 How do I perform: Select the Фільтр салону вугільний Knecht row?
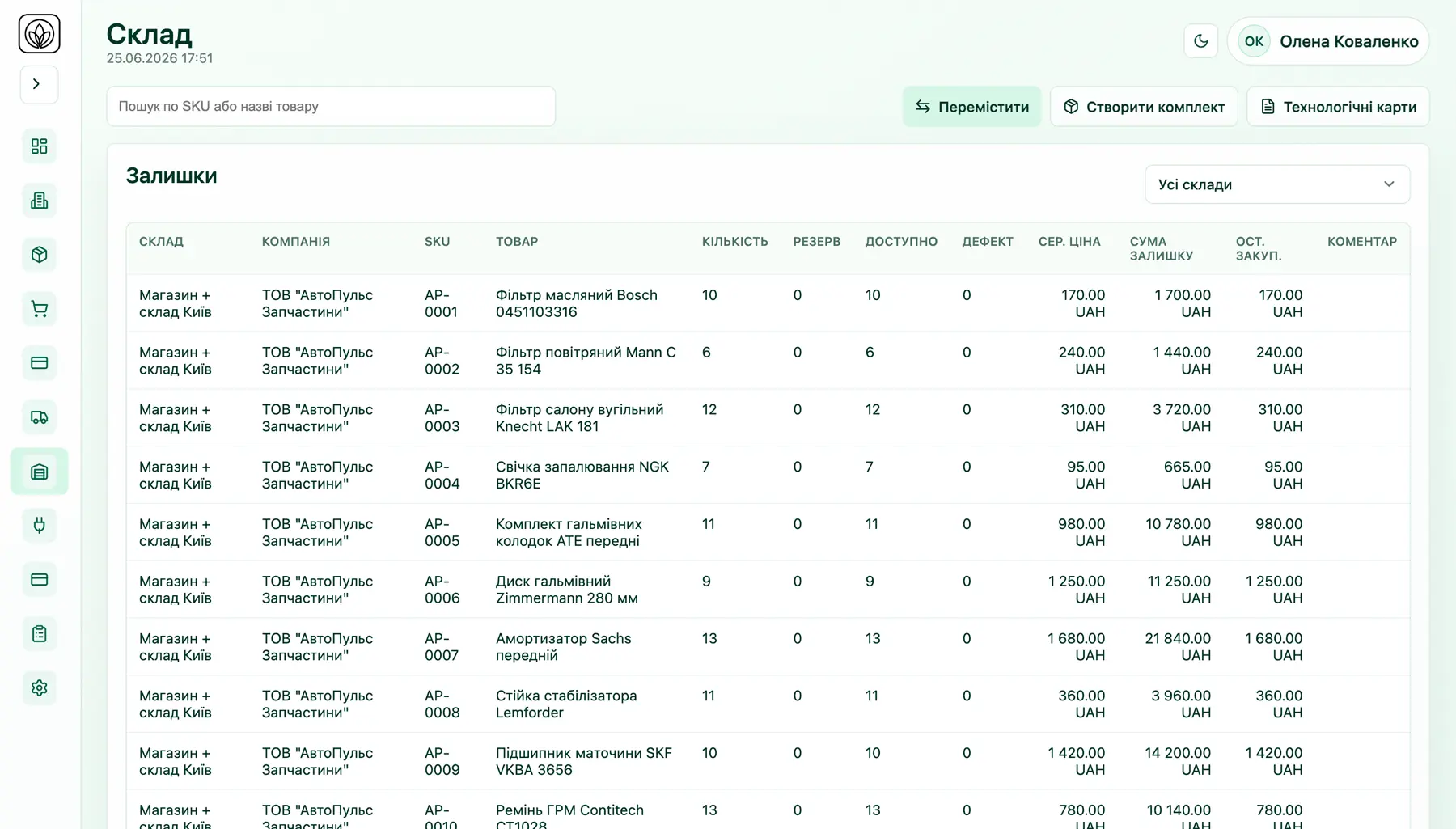click(768, 418)
